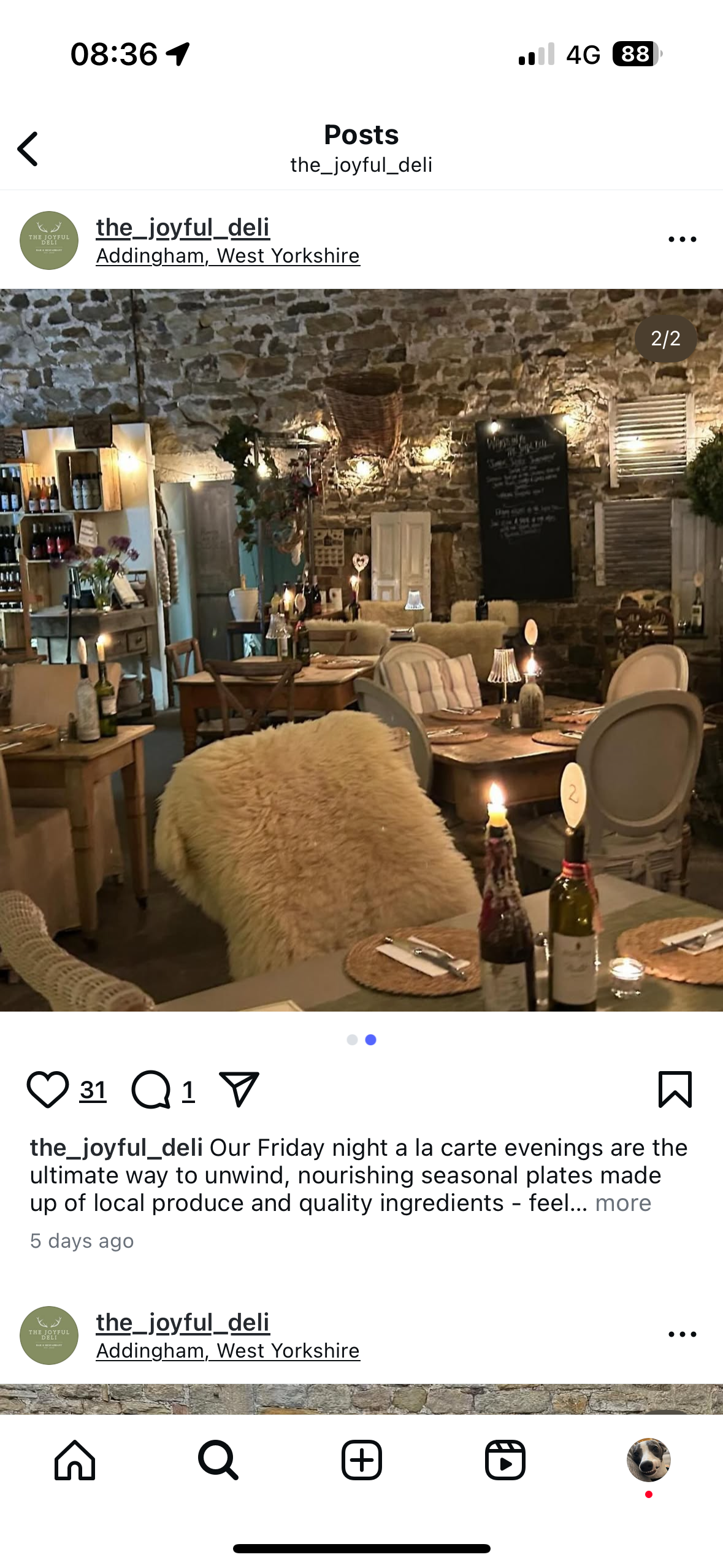Open the_joyful_deli username on second post
This screenshot has width=723, height=1568.
(x=183, y=1323)
